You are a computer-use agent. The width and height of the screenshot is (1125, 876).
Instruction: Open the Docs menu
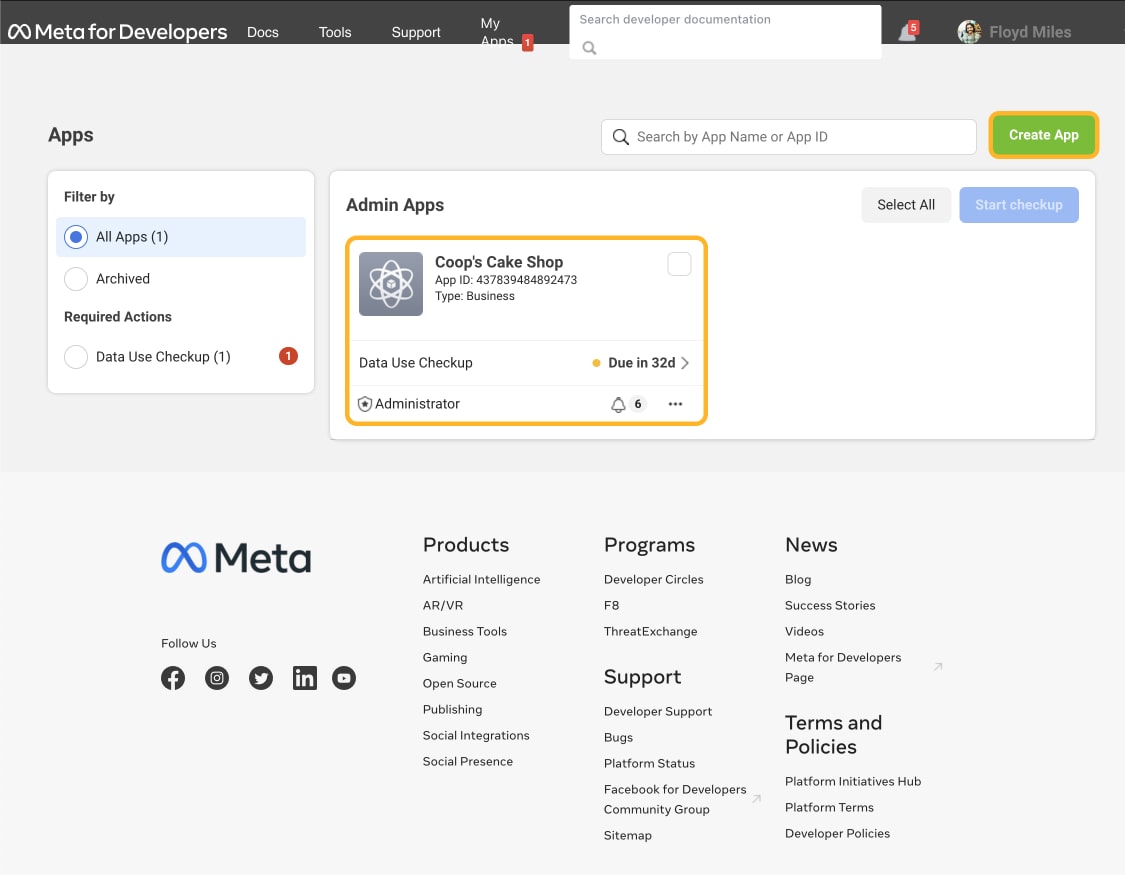click(262, 32)
